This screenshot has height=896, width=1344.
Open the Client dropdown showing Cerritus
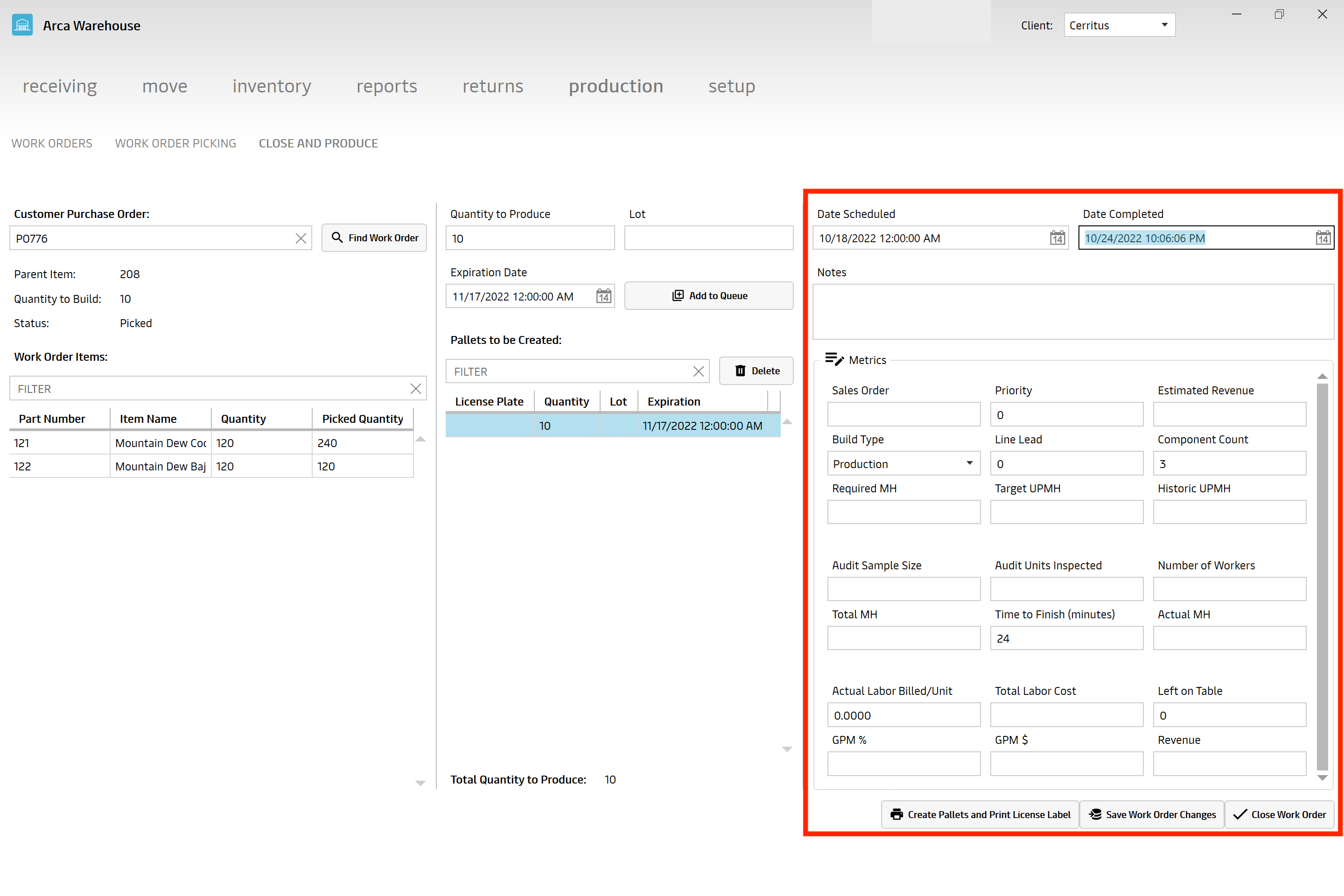tap(1120, 25)
